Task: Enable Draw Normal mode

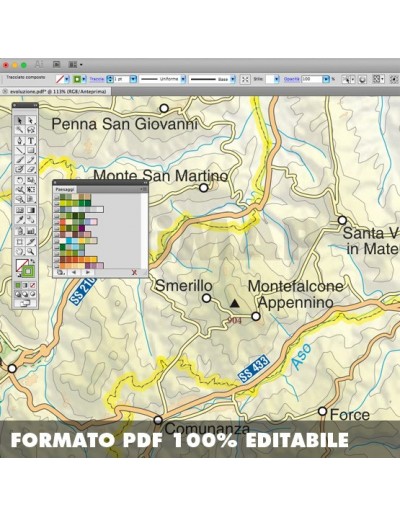Action: pos(18,294)
